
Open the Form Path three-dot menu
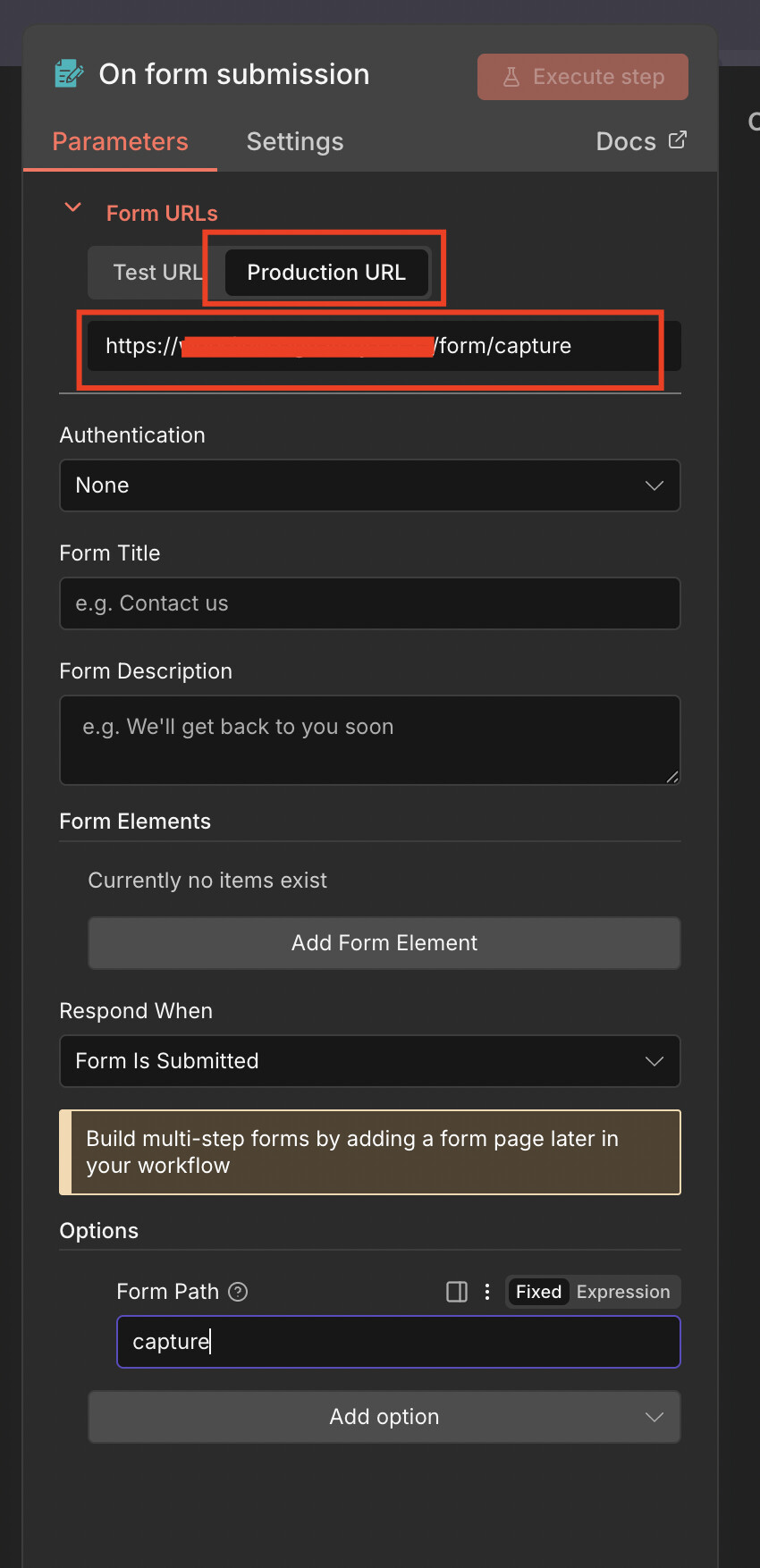pos(487,1292)
